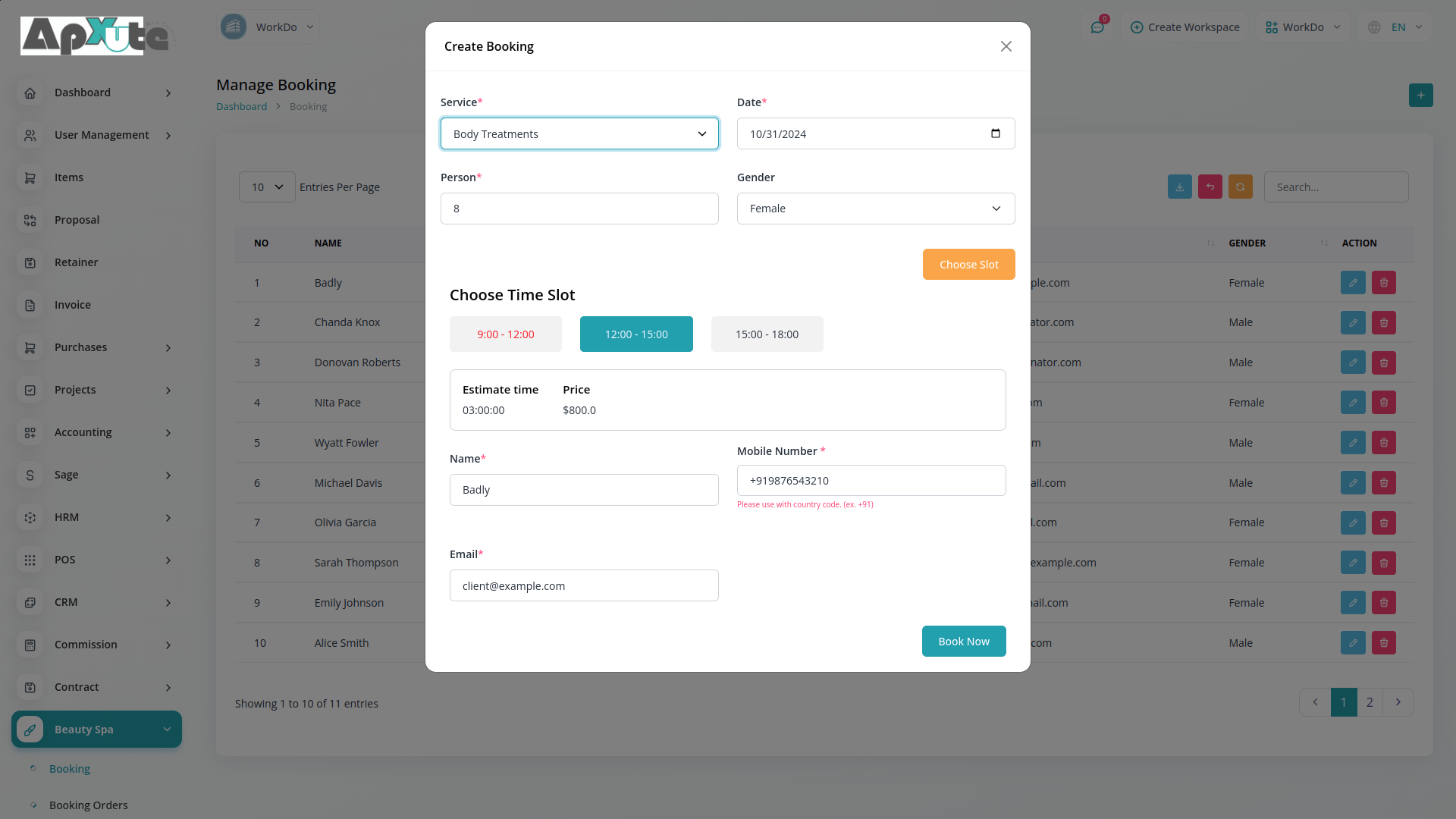This screenshot has height=819, width=1456.
Task: Click edit icon for Badly row
Action: [1353, 283]
